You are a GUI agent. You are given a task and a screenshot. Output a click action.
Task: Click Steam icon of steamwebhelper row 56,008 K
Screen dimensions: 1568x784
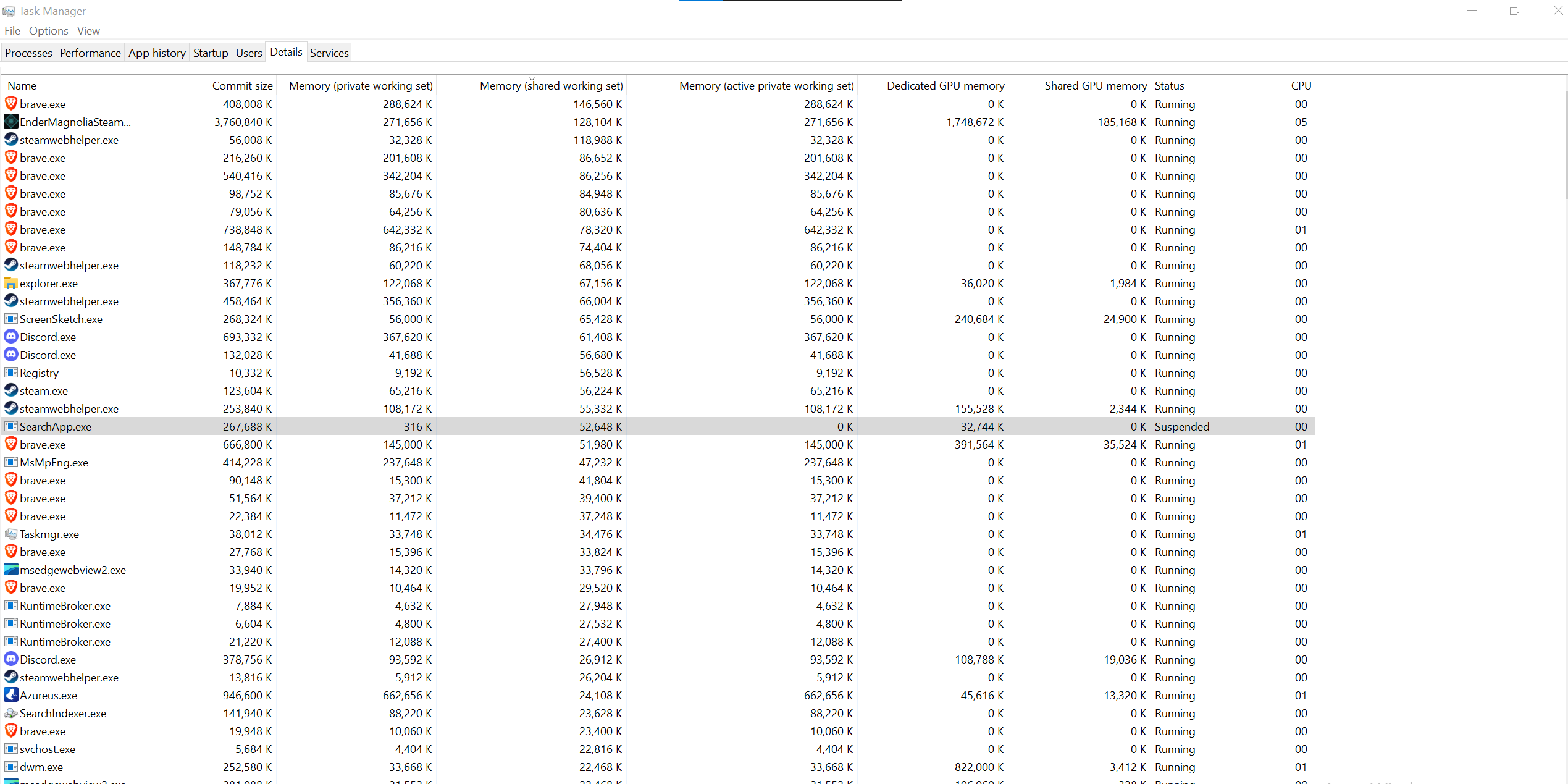pyautogui.click(x=10, y=140)
